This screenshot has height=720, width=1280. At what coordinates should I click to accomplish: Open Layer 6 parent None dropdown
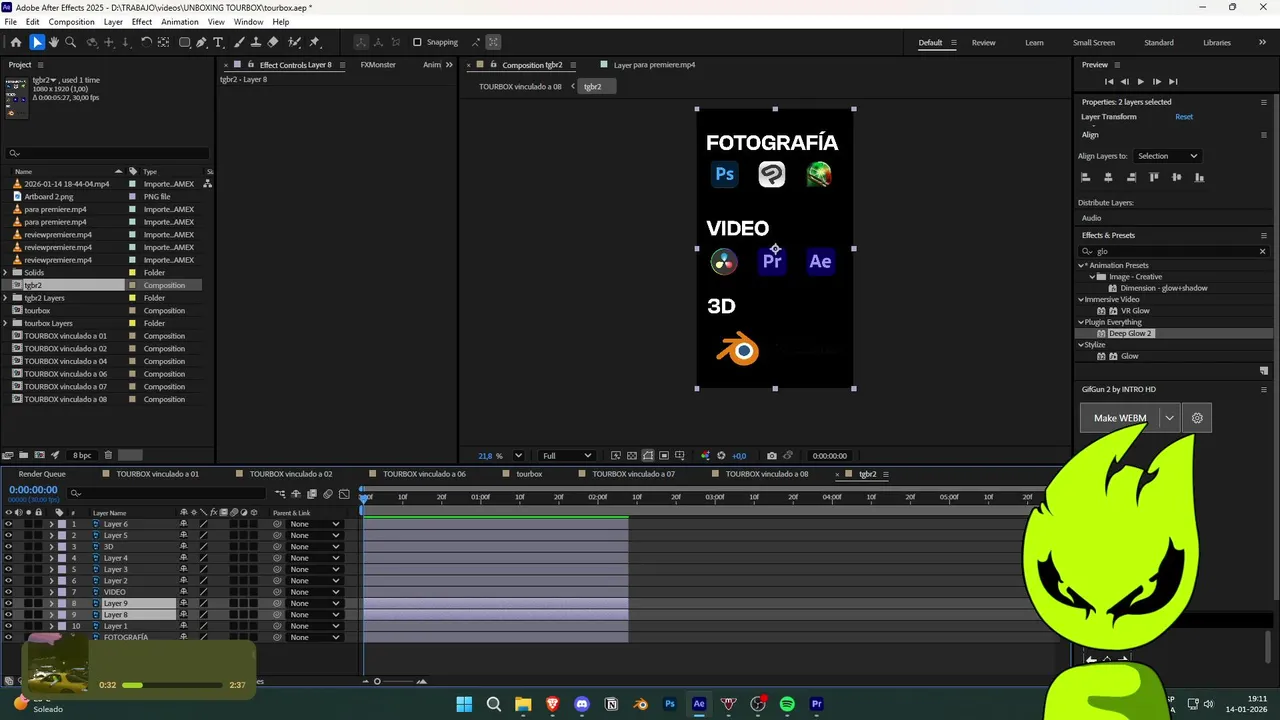coord(314,524)
